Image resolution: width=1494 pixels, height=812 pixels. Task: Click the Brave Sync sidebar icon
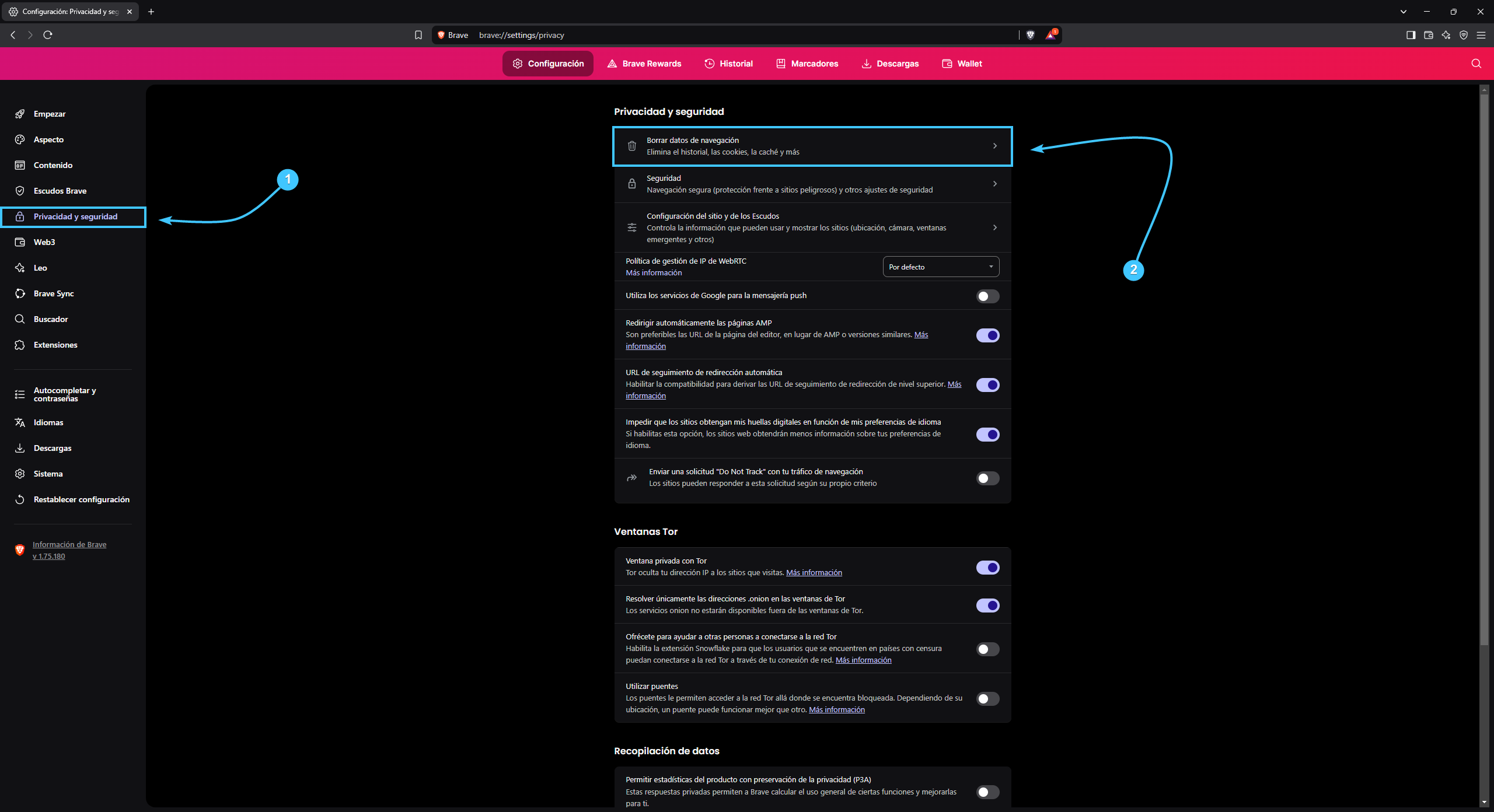pos(20,293)
